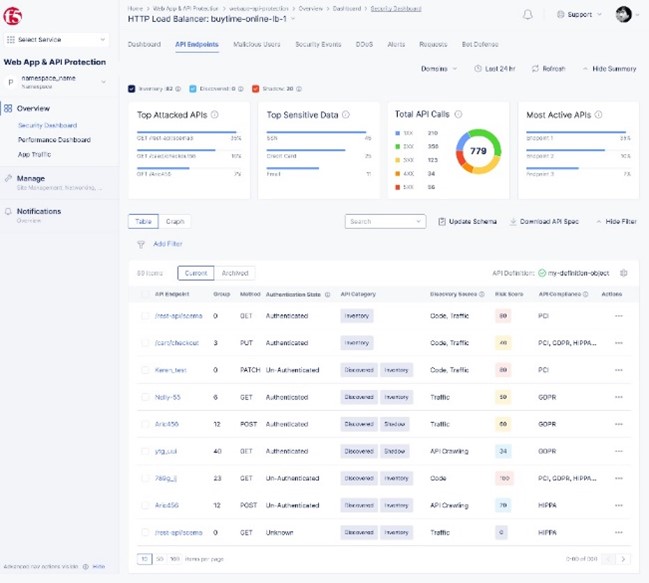Click the Add Filter funnel icon
Viewport: 649px width, 583px height.
[141, 244]
